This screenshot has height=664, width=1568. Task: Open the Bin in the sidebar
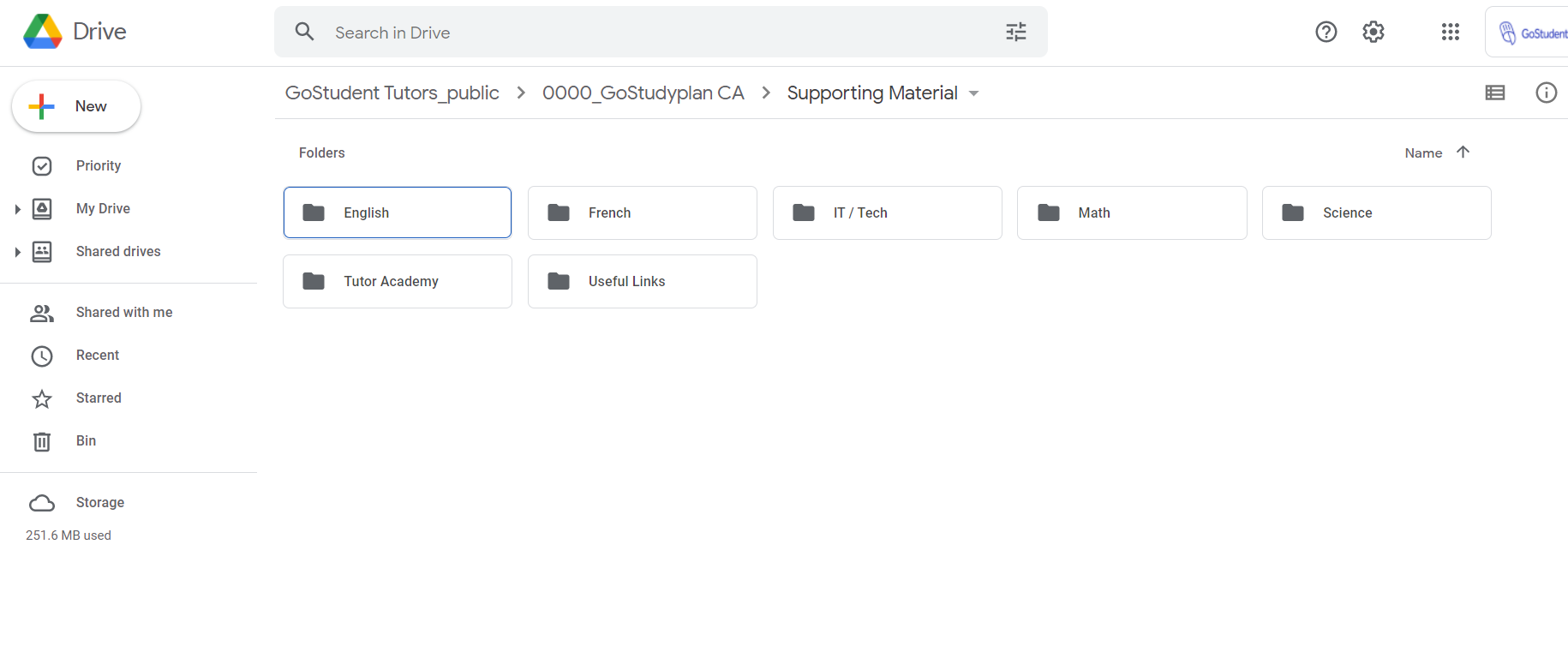(86, 441)
